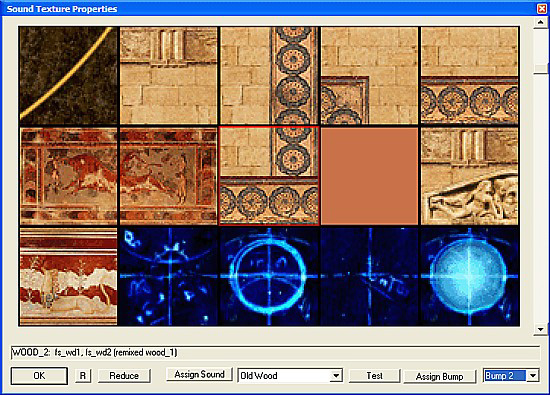Viewport: 550px width, 395px height.
Task: Click the small R button
Action: (83, 376)
